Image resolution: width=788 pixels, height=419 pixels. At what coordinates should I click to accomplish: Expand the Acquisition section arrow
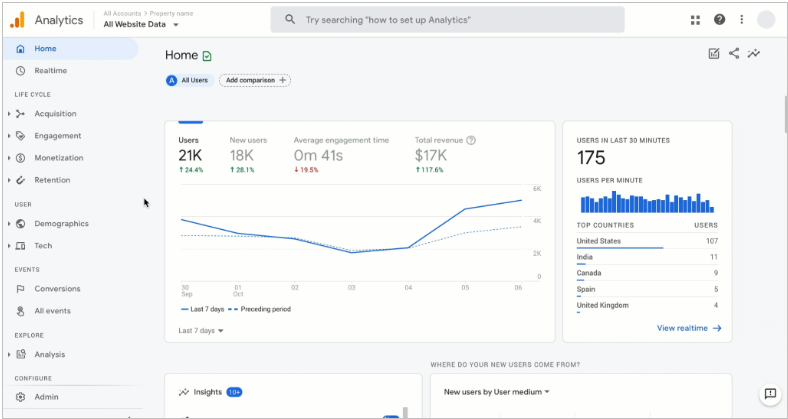point(9,114)
